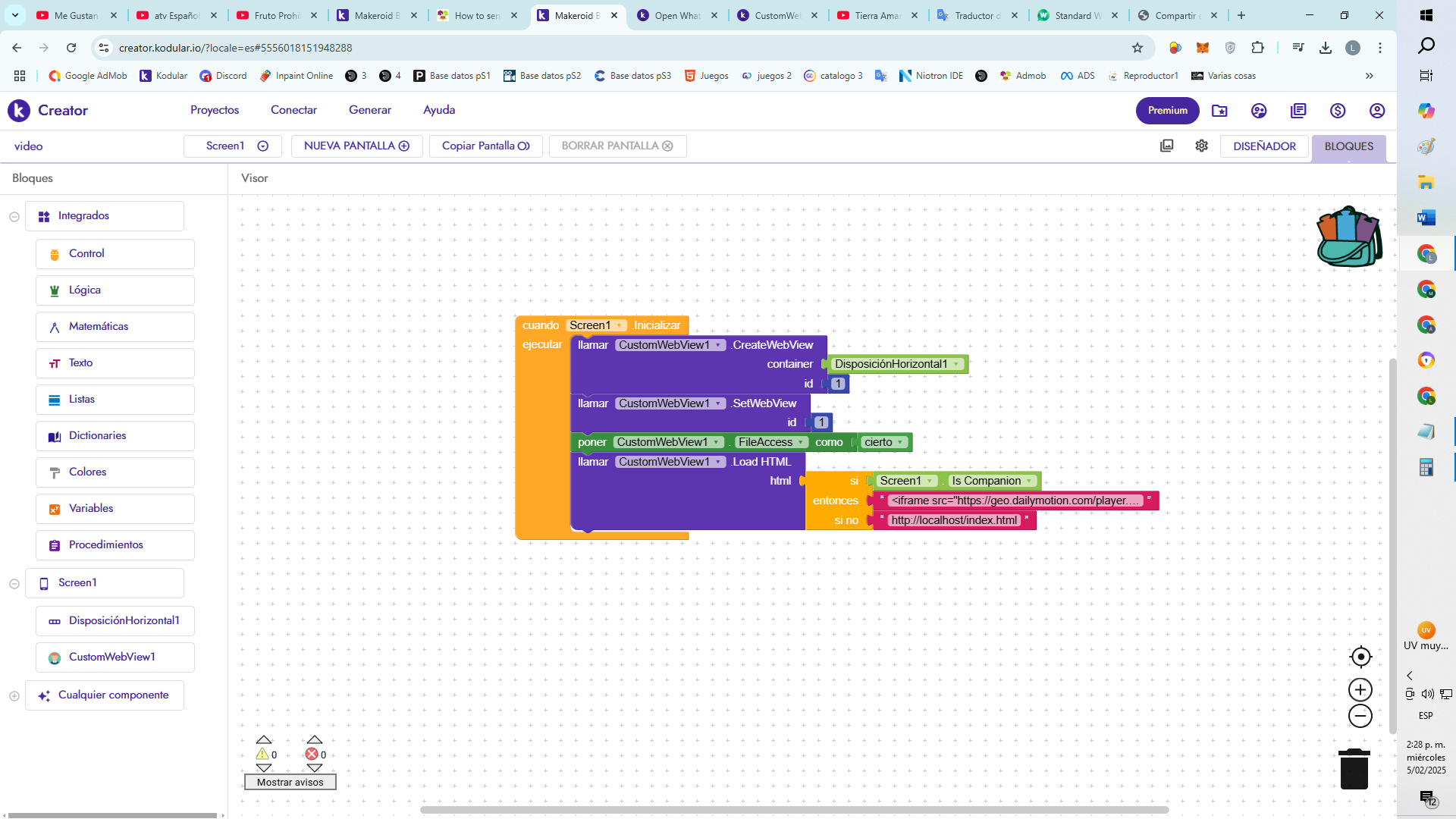Expand the Cualquier componente section
1456x819 pixels.
[x=14, y=696]
